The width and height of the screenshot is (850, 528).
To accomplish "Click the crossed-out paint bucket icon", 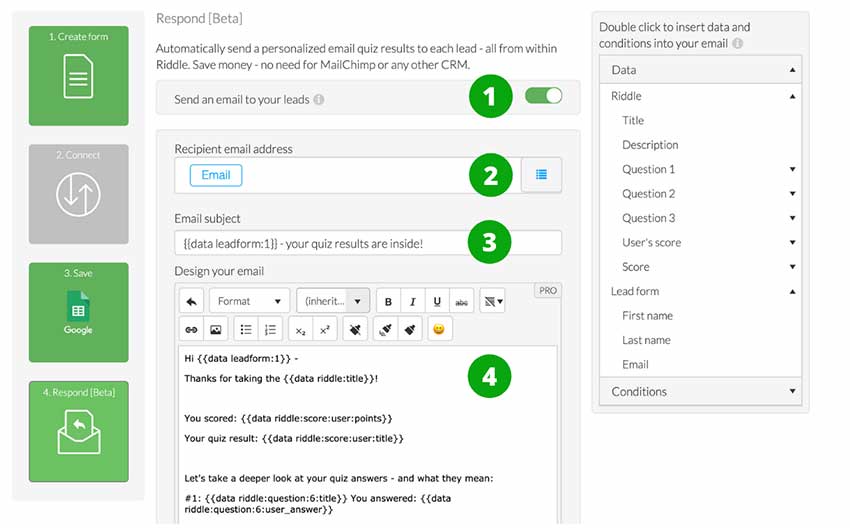I will pos(355,330).
